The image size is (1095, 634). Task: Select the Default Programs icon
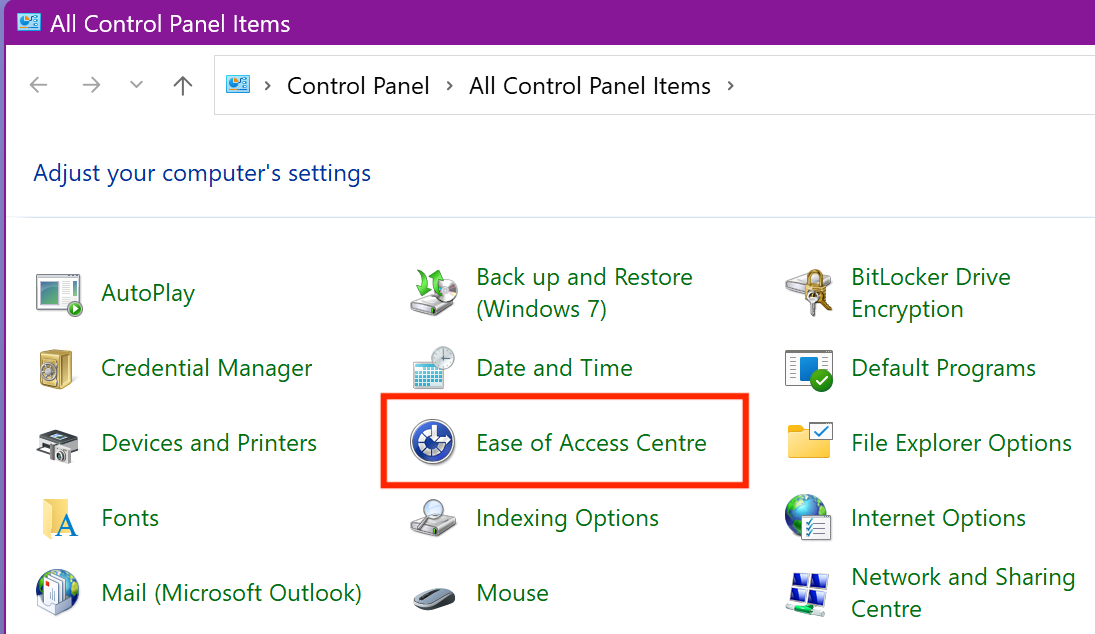pyautogui.click(x=943, y=367)
